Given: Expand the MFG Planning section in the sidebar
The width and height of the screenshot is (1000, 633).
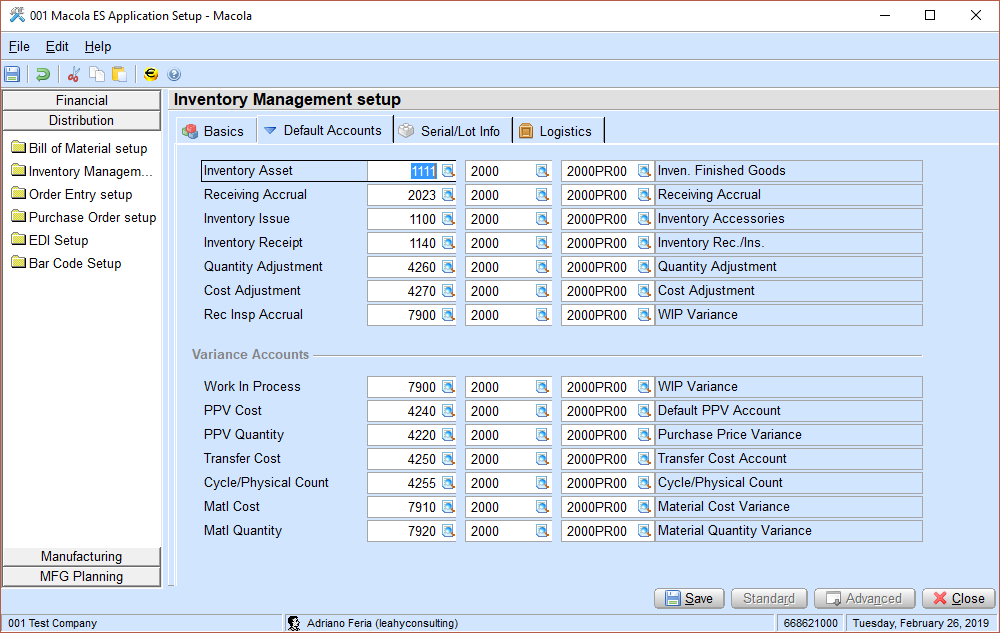Looking at the screenshot, I should (x=82, y=576).
